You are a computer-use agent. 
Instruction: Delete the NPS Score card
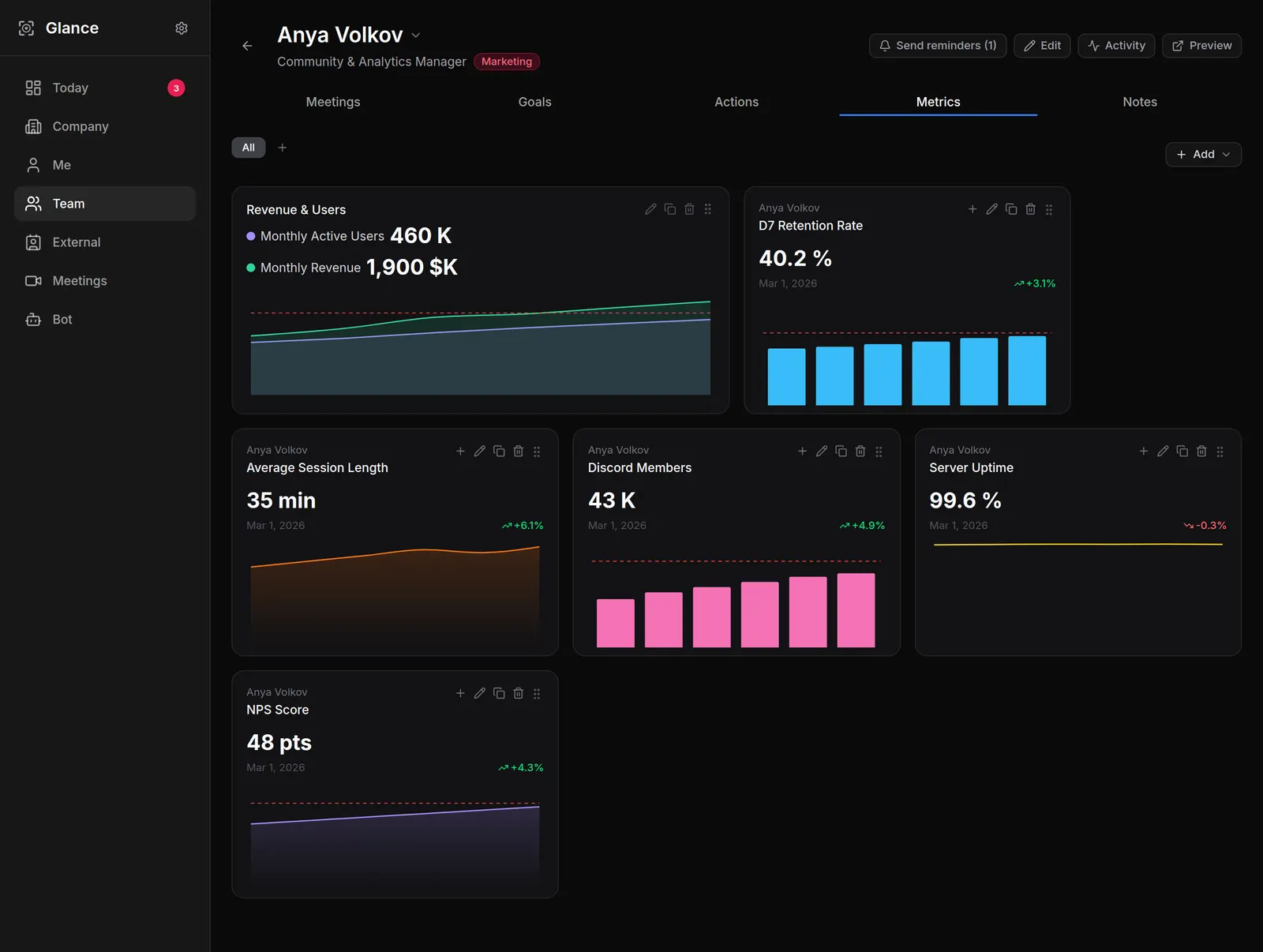[519, 693]
